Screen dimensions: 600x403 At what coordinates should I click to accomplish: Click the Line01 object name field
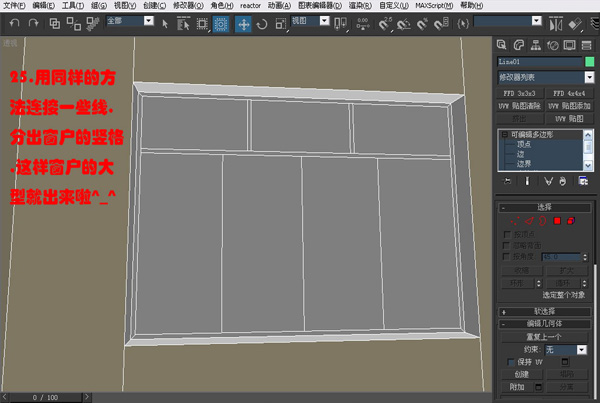539,62
